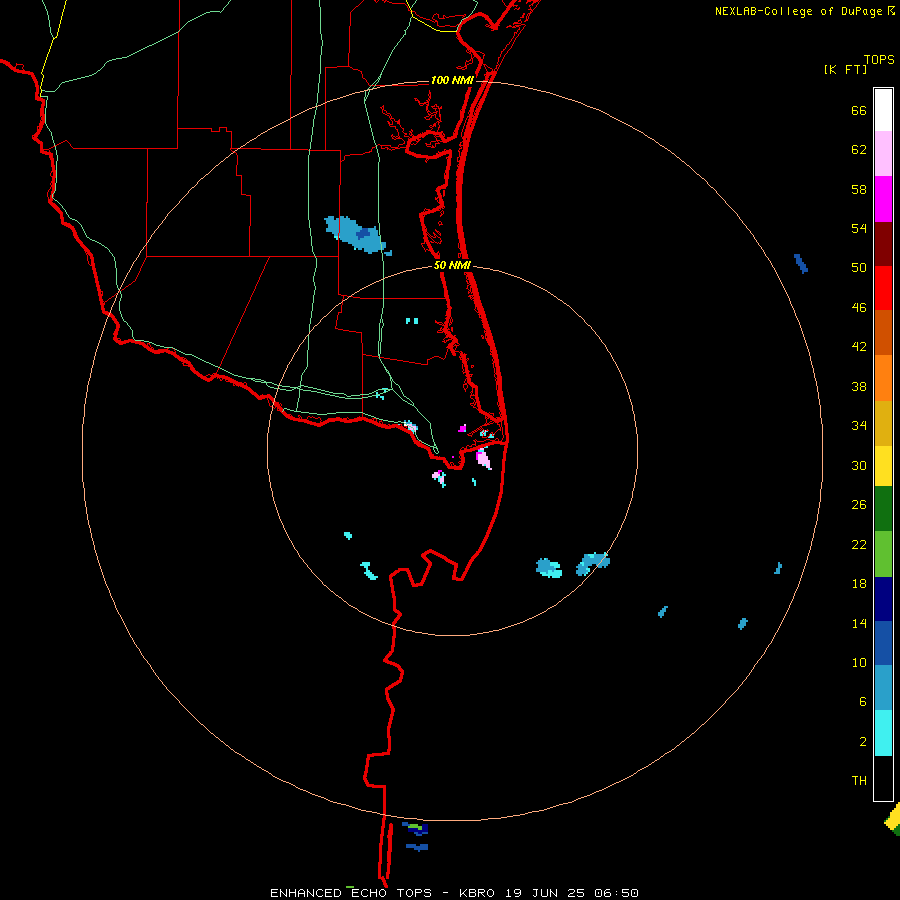This screenshot has width=900, height=900.
Task: Click the "26" legend value
Action: pyautogui.click(x=859, y=505)
